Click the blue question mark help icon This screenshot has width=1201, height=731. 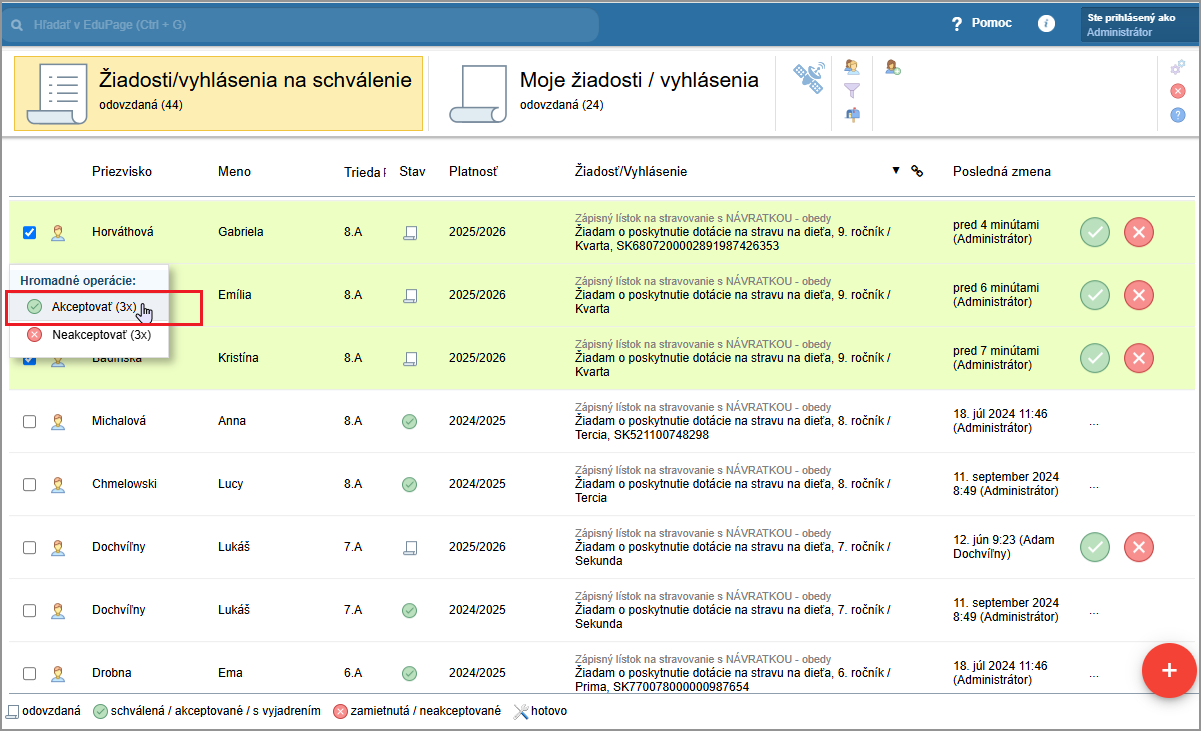[x=1177, y=115]
